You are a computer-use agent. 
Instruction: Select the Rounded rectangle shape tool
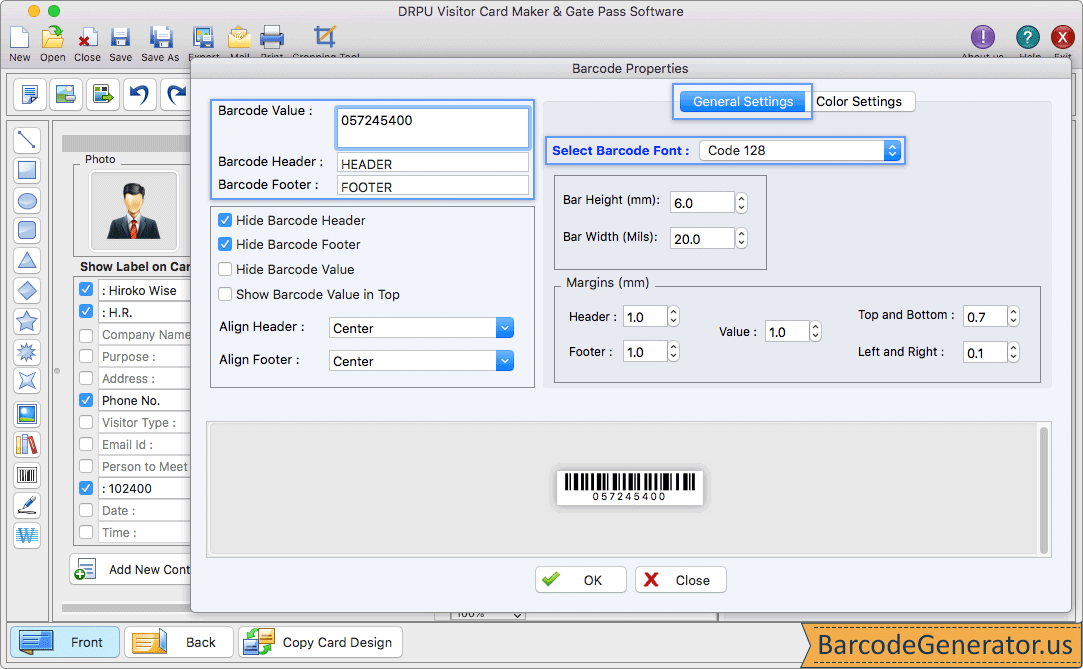(26, 230)
